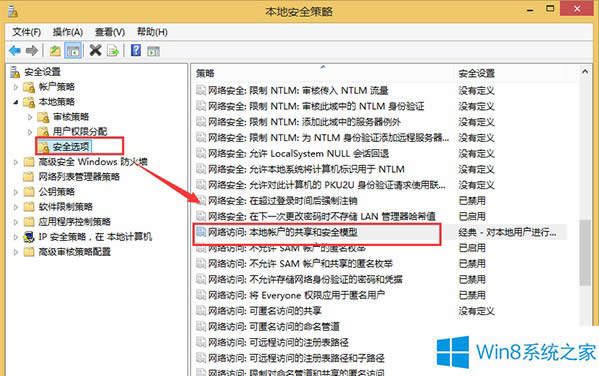
Task: Select policy 允许 LocalSystem NULL 会话回退
Action: (298, 154)
